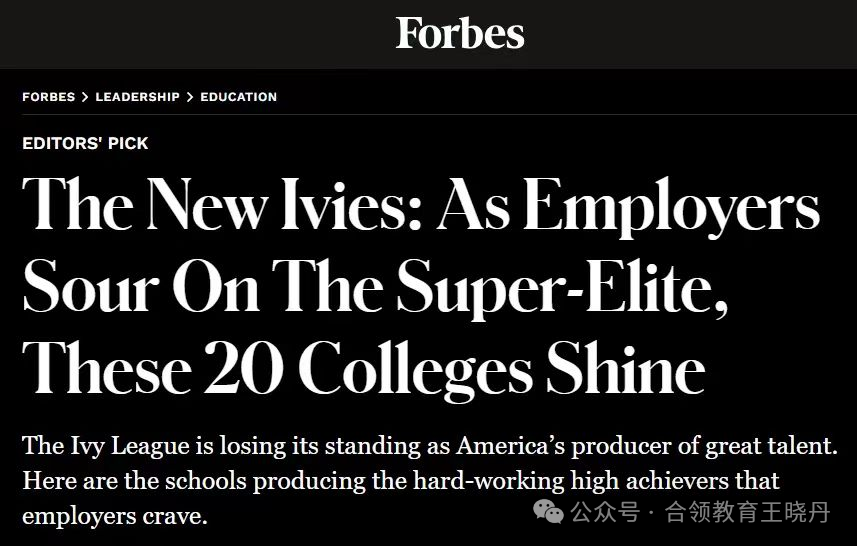The width and height of the screenshot is (858, 546).
Task: Click the chevron between FORBES and LEADERSHIP
Action: pyautogui.click(x=85, y=97)
